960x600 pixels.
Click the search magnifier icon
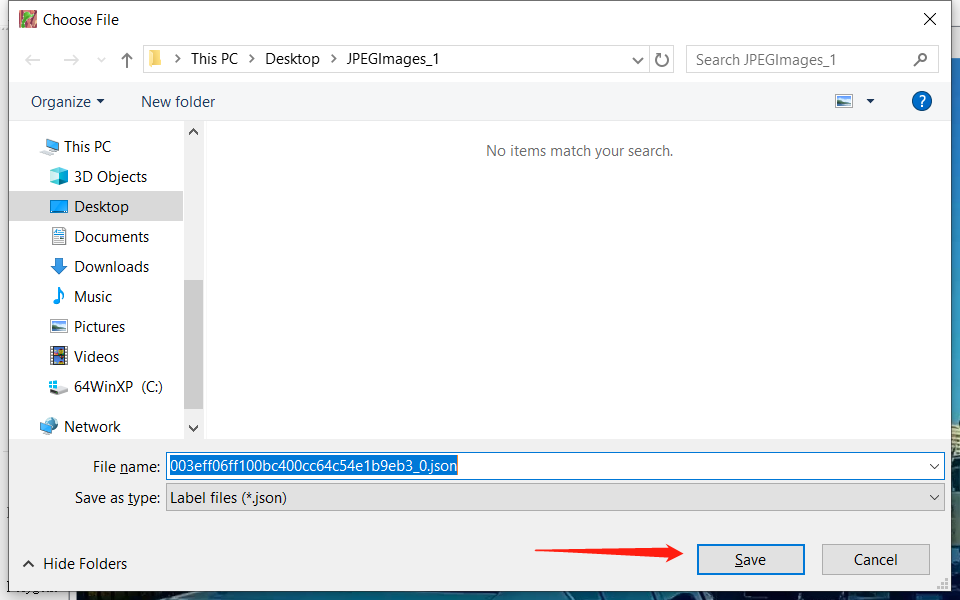920,59
